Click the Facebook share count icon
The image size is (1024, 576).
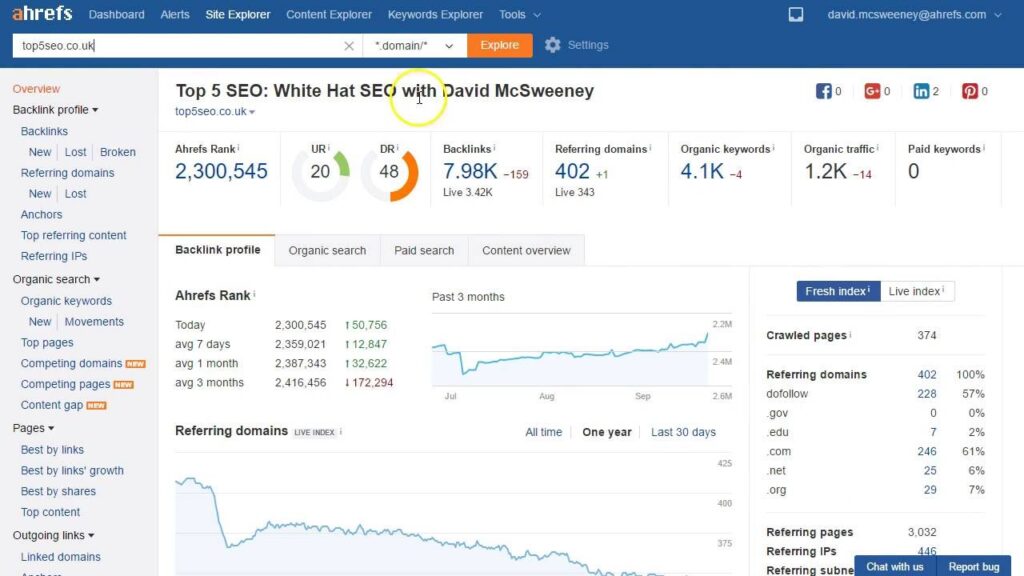(x=824, y=91)
